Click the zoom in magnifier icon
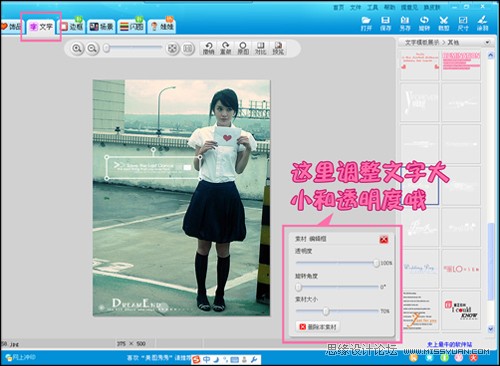The image size is (500, 366). pyautogui.click(x=77, y=49)
